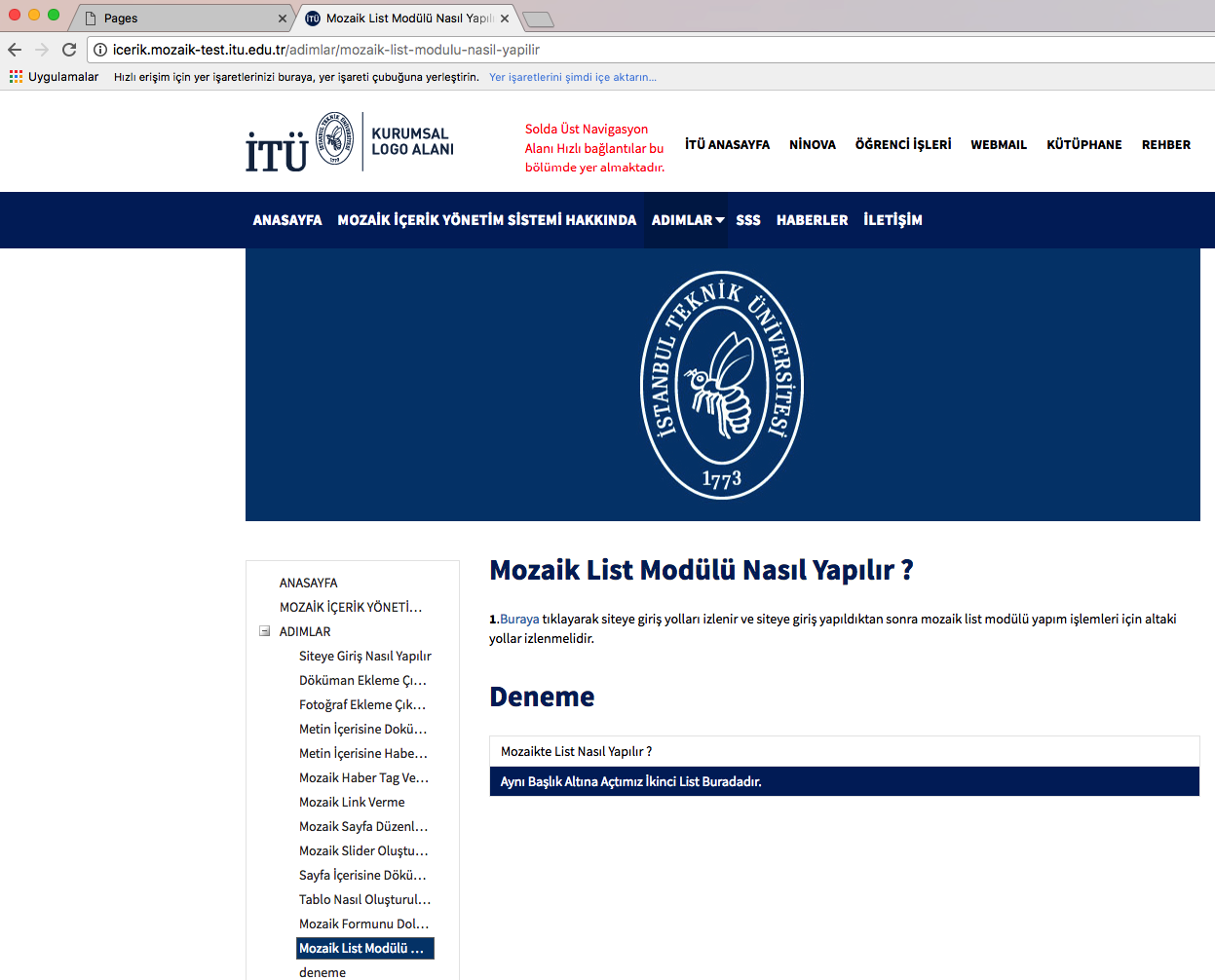Image resolution: width=1215 pixels, height=980 pixels.
Task: Click the browser back arrow
Action: pyautogui.click(x=14, y=50)
